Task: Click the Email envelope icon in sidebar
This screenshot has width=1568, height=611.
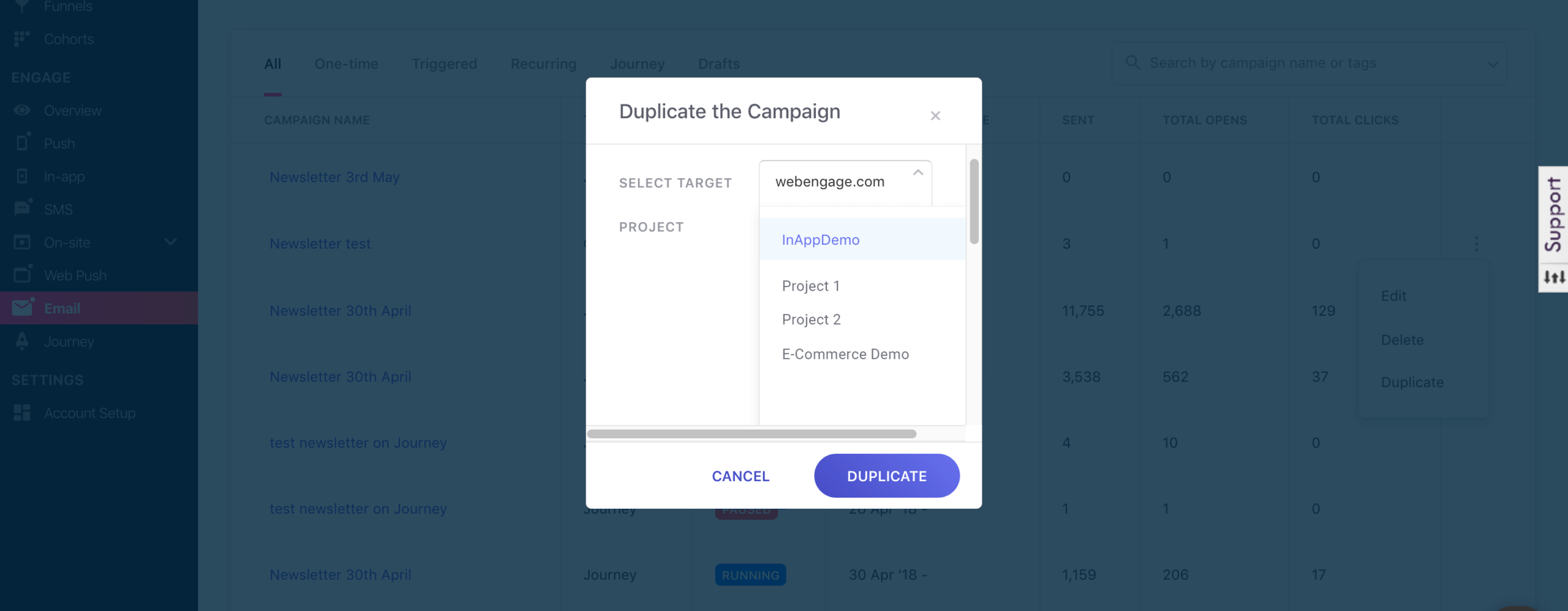Action: click(x=23, y=307)
